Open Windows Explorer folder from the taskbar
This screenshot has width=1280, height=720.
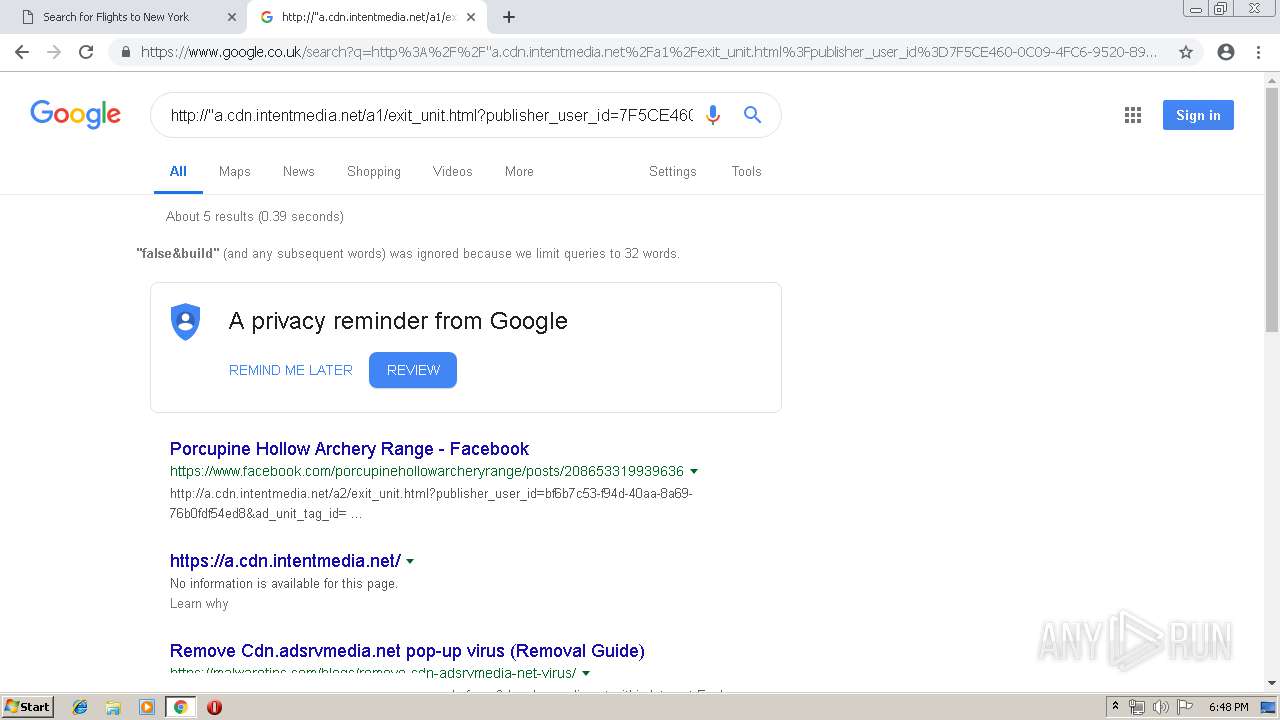(113, 707)
